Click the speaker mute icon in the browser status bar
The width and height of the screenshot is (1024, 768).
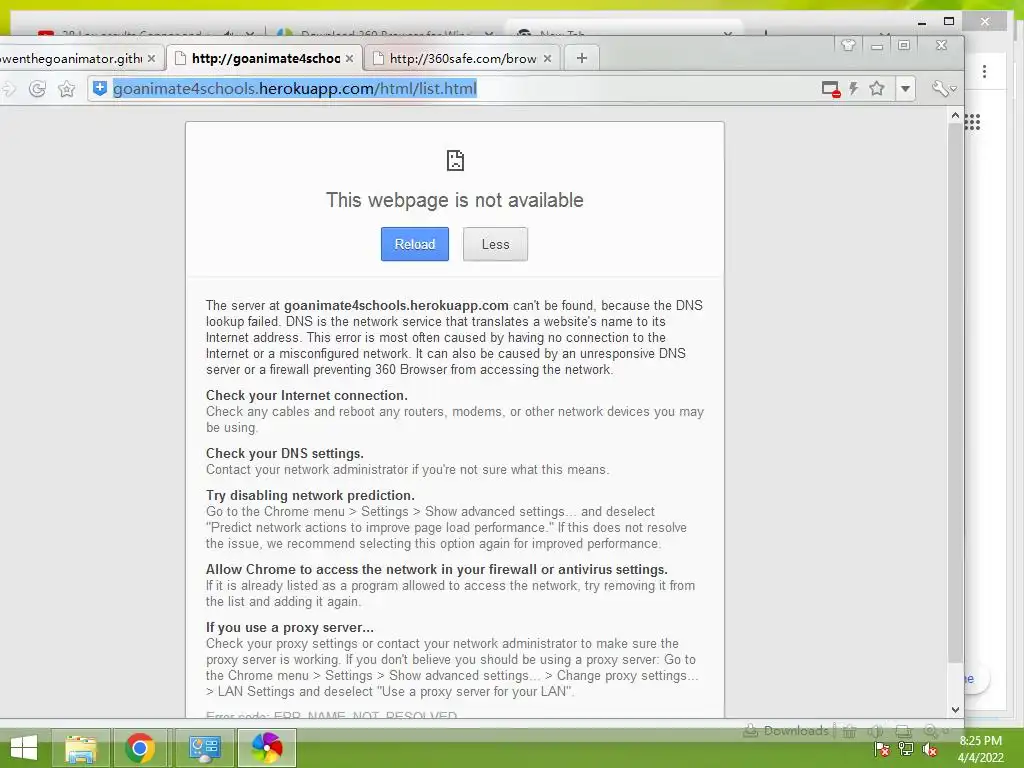[875, 731]
